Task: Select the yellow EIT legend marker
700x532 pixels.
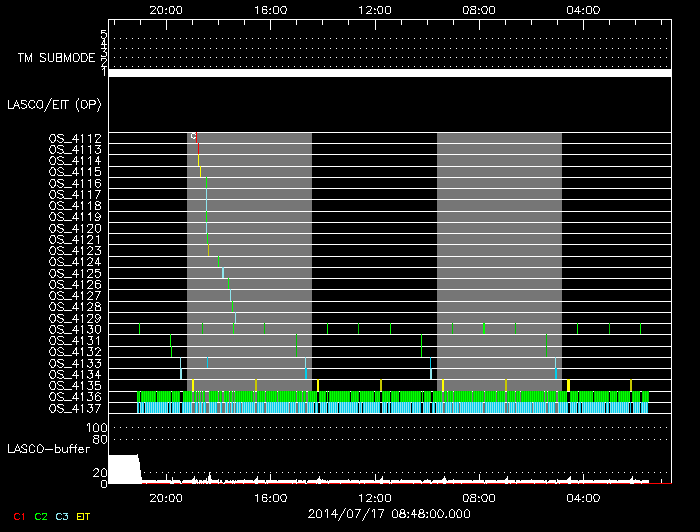Action: coord(84,517)
